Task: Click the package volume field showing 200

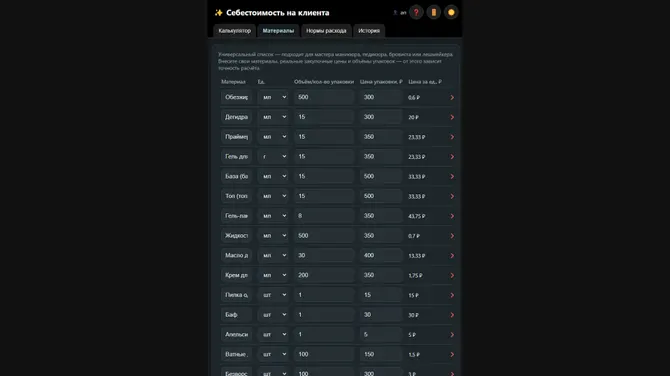Action: pyautogui.click(x=324, y=275)
